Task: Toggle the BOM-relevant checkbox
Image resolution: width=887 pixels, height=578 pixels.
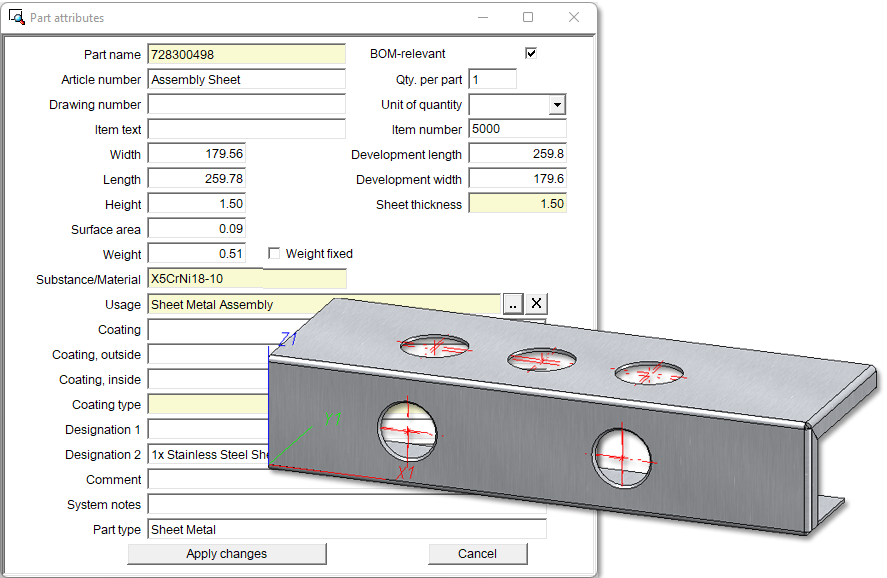Action: click(531, 53)
